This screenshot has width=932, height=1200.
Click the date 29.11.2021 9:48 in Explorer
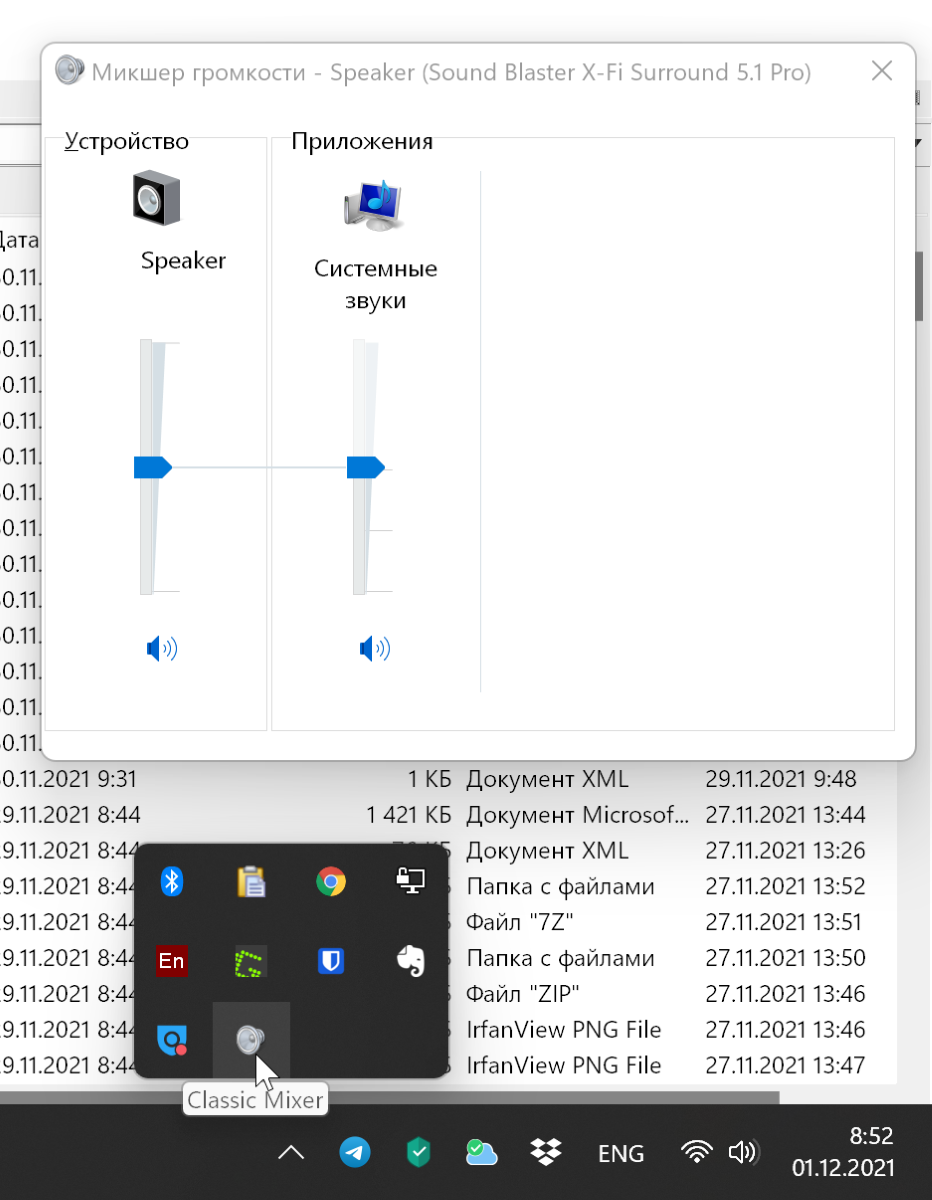pyautogui.click(x=781, y=778)
